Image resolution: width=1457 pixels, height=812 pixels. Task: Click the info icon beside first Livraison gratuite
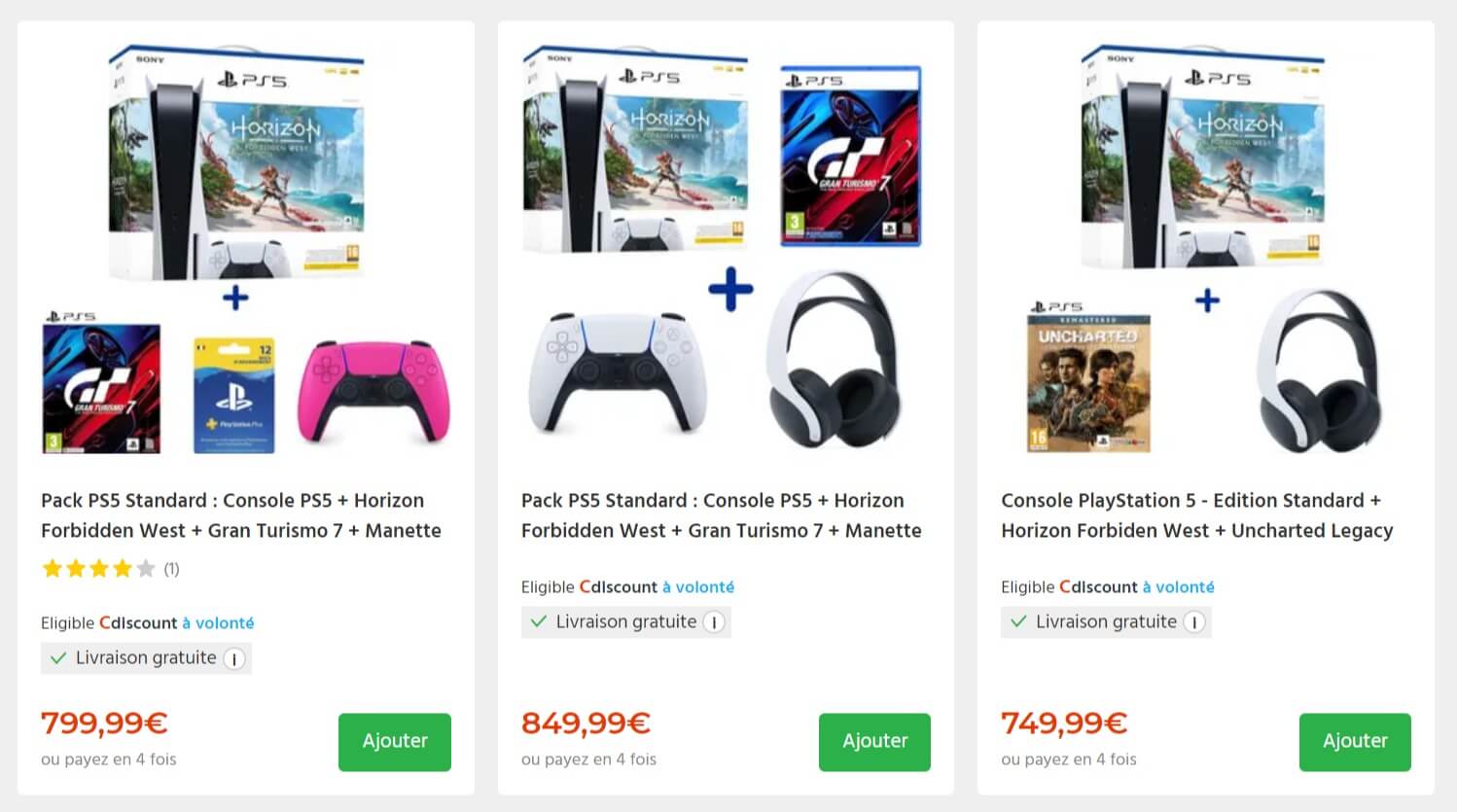coord(234,658)
